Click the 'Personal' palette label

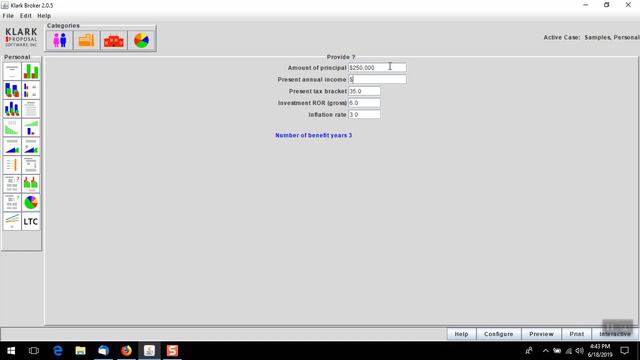tap(17, 57)
